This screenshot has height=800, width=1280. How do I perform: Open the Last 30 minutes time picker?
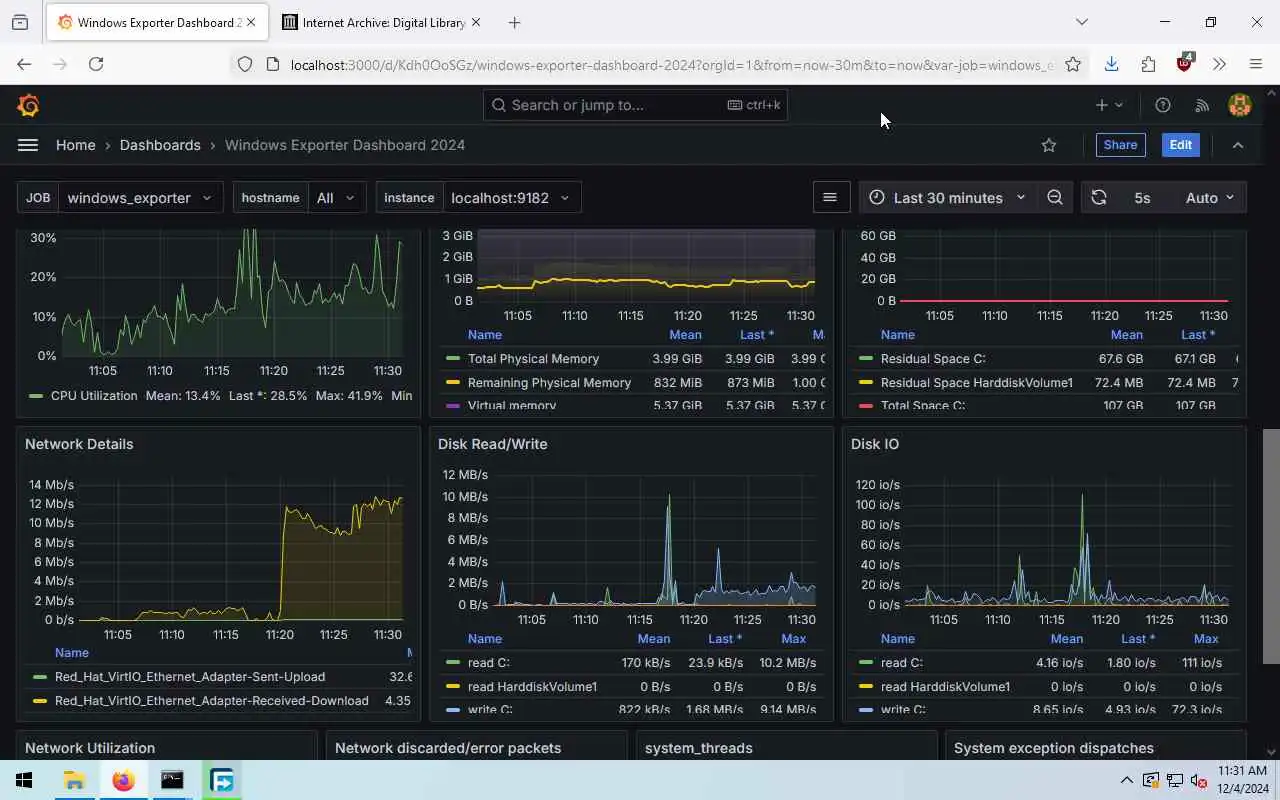[947, 198]
